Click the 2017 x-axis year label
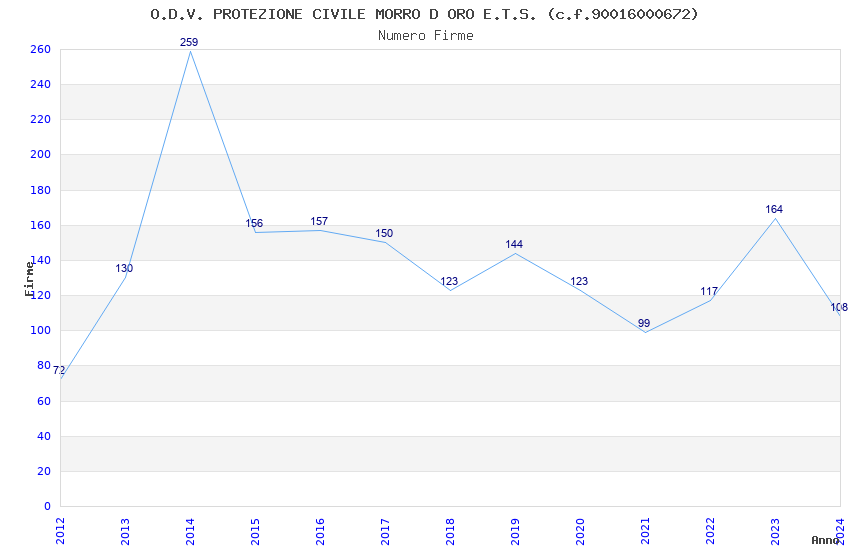The width and height of the screenshot is (850, 550). [x=385, y=531]
